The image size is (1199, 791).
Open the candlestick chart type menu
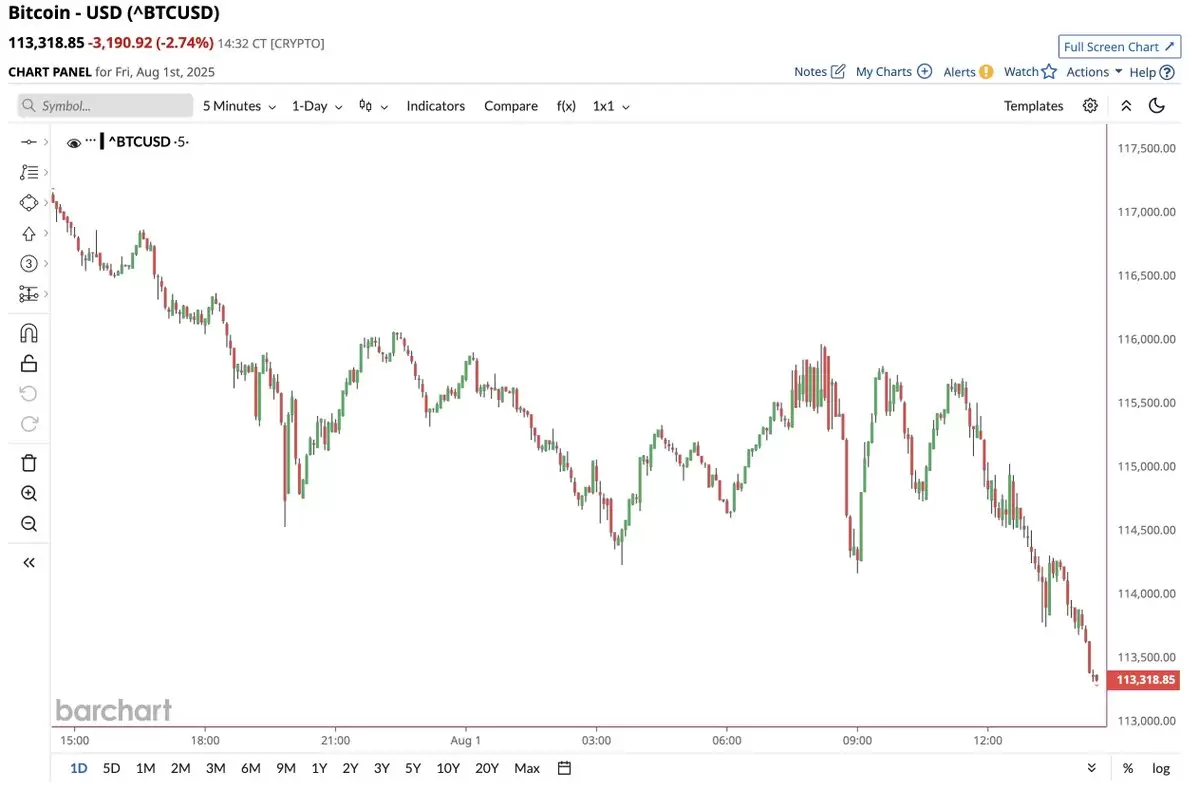(x=373, y=106)
